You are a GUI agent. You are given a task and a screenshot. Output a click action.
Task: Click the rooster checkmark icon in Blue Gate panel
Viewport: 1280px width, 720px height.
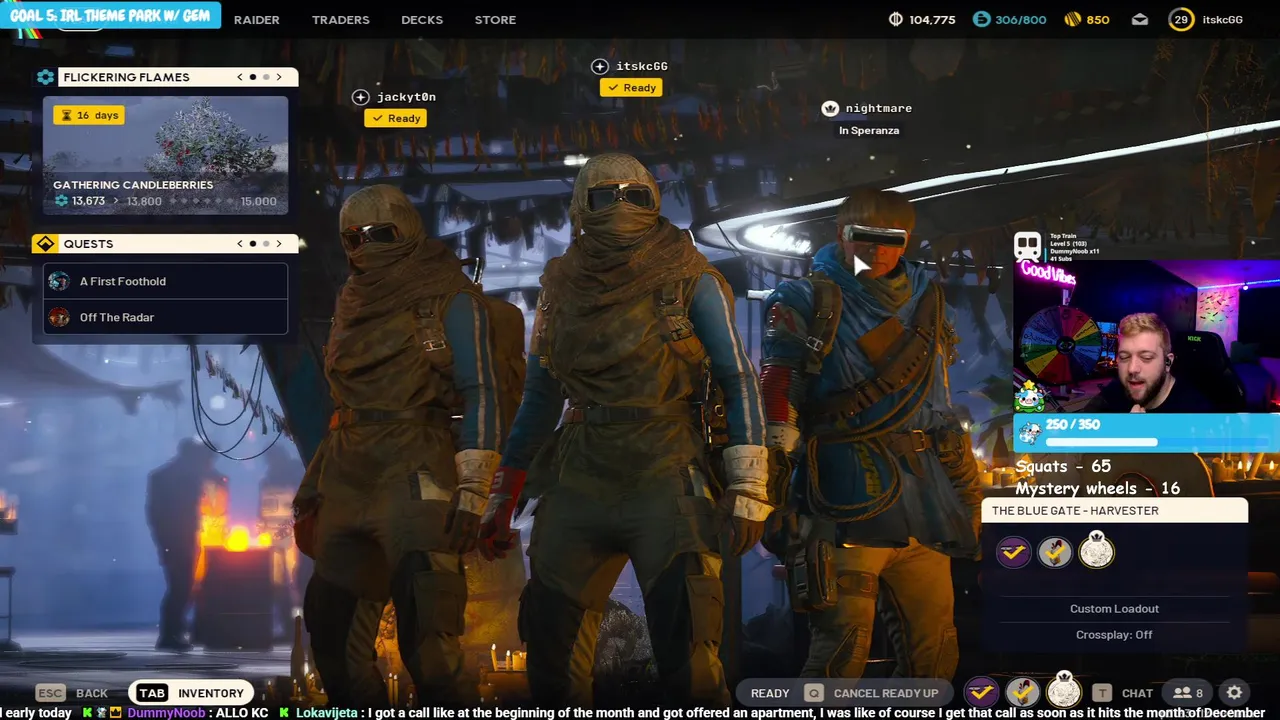[1055, 551]
